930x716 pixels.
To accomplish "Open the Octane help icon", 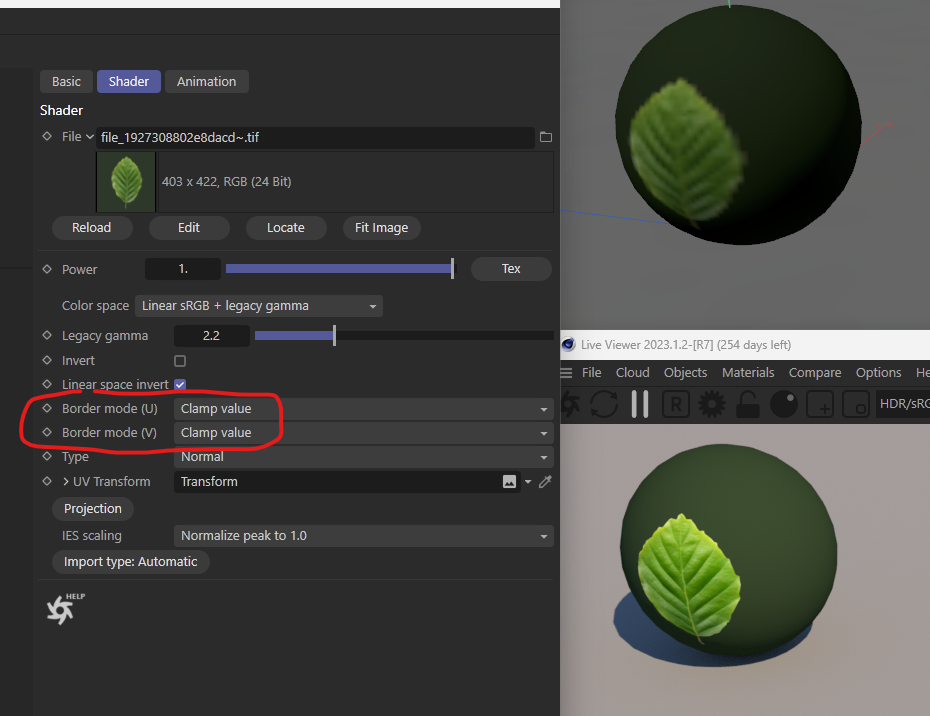I will (65, 609).
